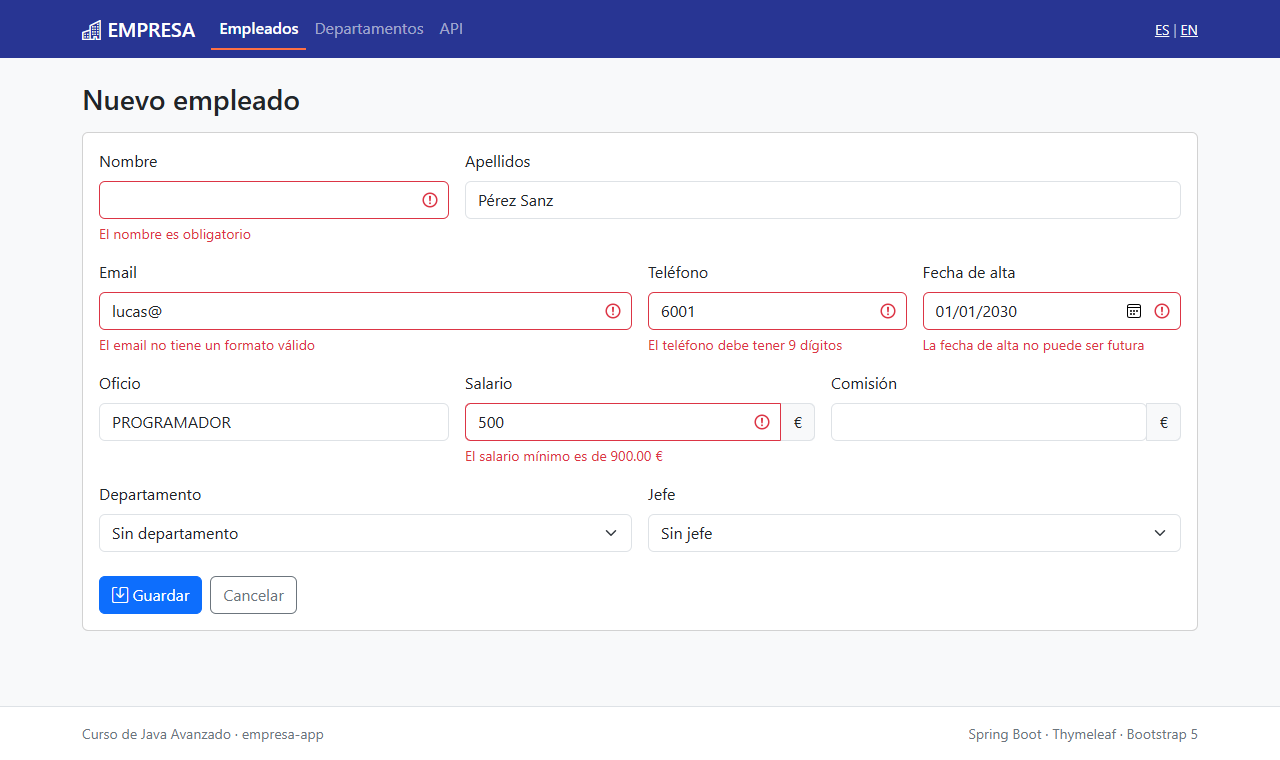This screenshot has width=1280, height=760.
Task: Click the Email field containing lucas@
Action: pyautogui.click(x=365, y=311)
